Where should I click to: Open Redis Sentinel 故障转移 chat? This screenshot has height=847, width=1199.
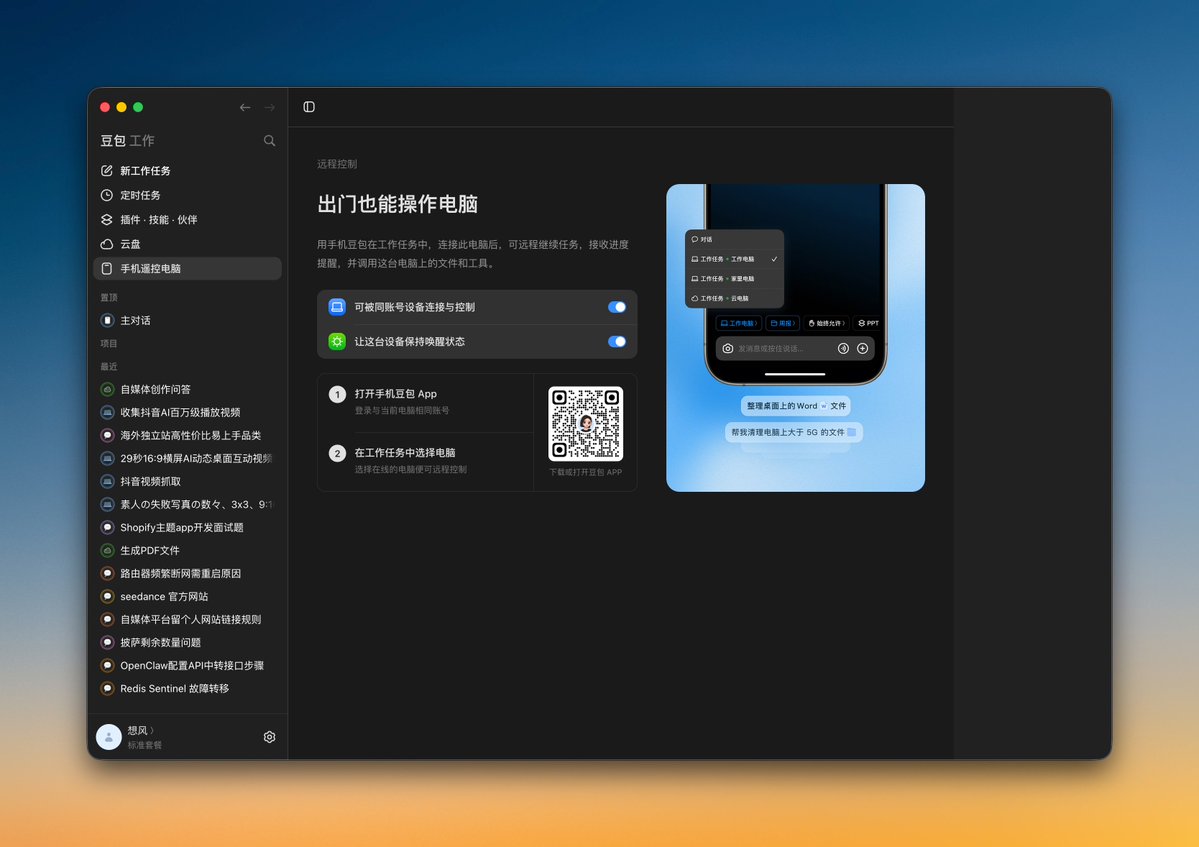click(187, 689)
